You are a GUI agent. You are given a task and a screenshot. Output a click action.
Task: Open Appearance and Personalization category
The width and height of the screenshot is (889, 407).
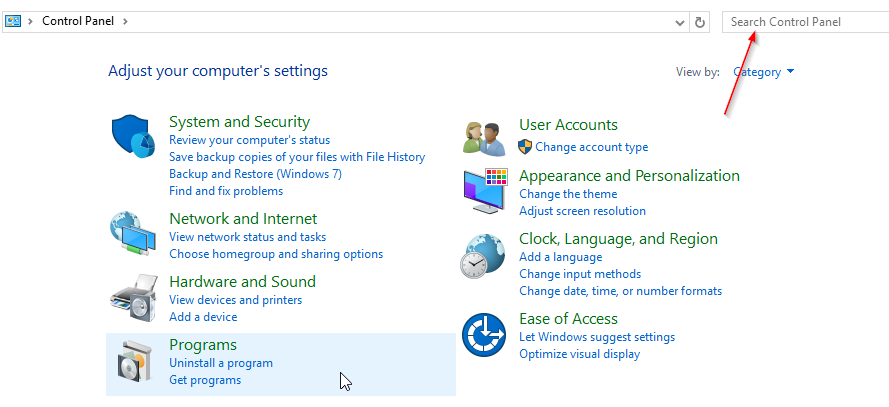point(629,176)
